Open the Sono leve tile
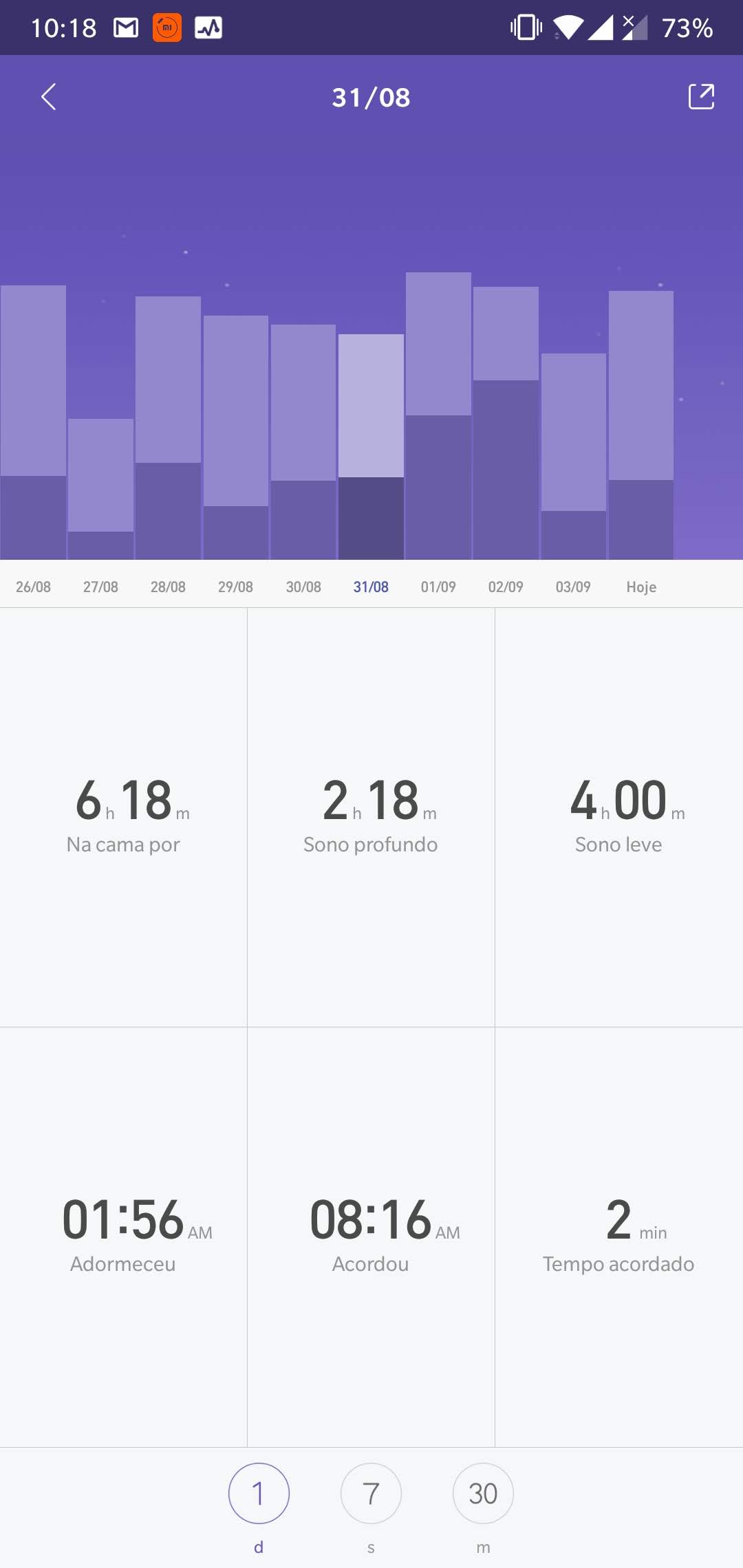The height and width of the screenshot is (1568, 743). pyautogui.click(x=618, y=817)
